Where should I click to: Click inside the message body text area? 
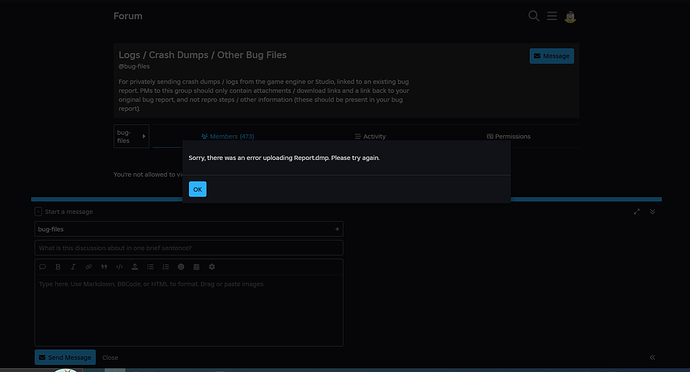[x=189, y=310]
